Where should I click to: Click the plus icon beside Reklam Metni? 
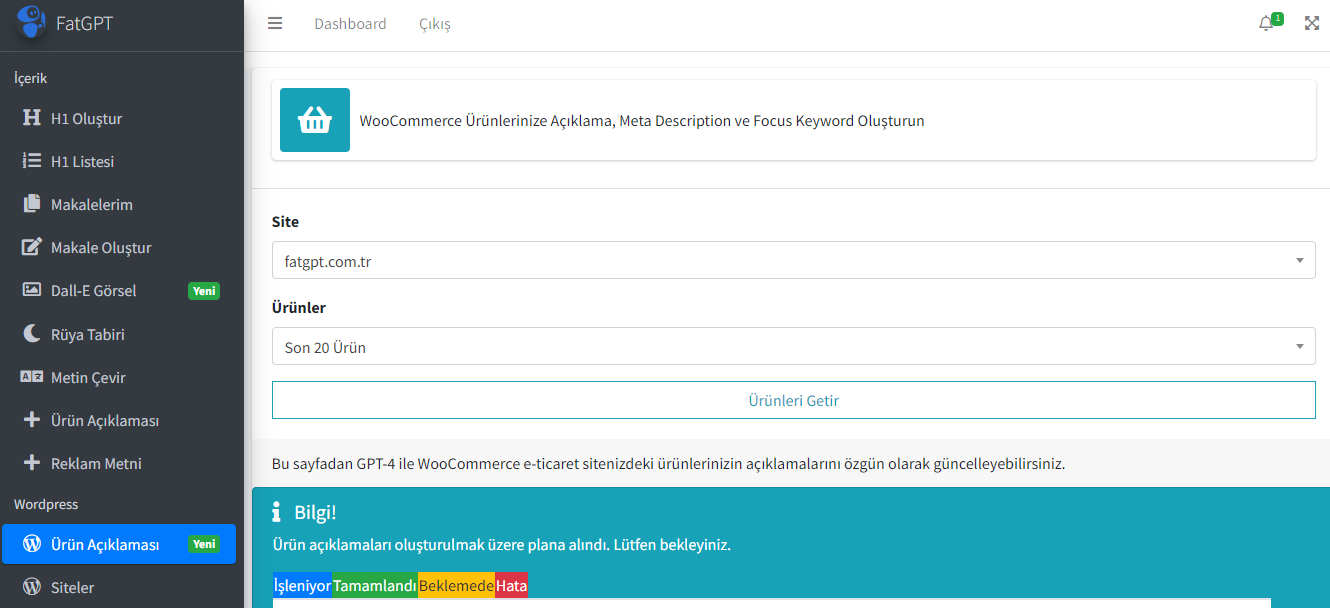32,464
